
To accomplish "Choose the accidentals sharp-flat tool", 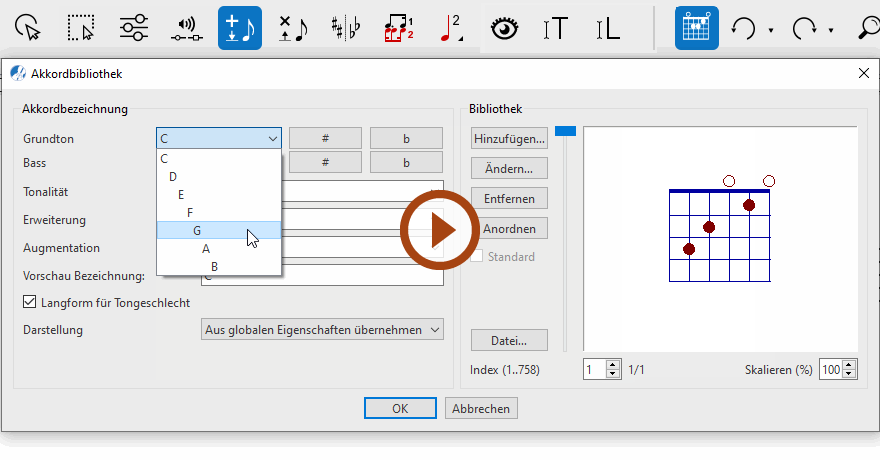I will coord(348,28).
